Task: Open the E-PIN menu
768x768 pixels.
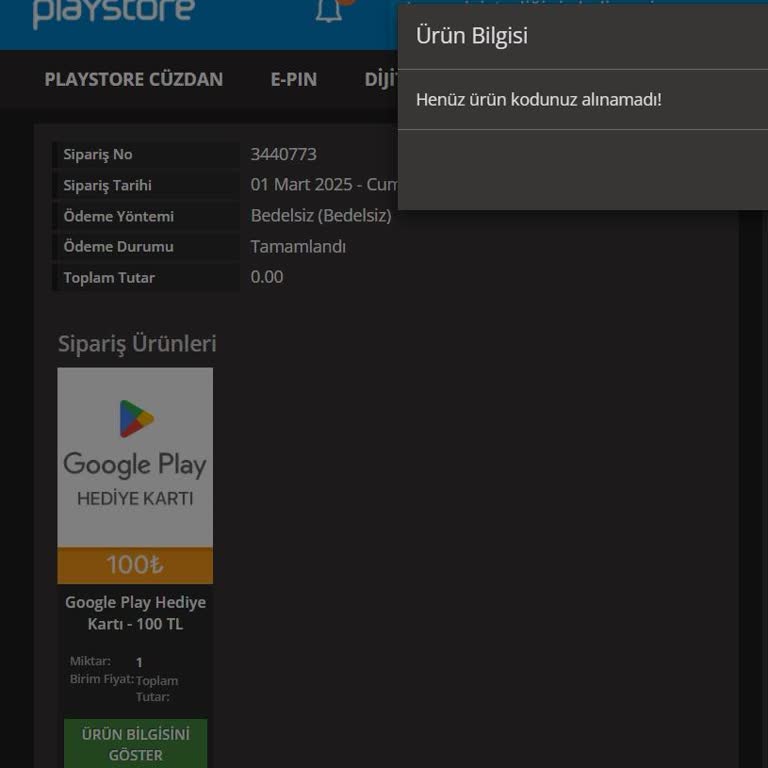Action: 294,79
